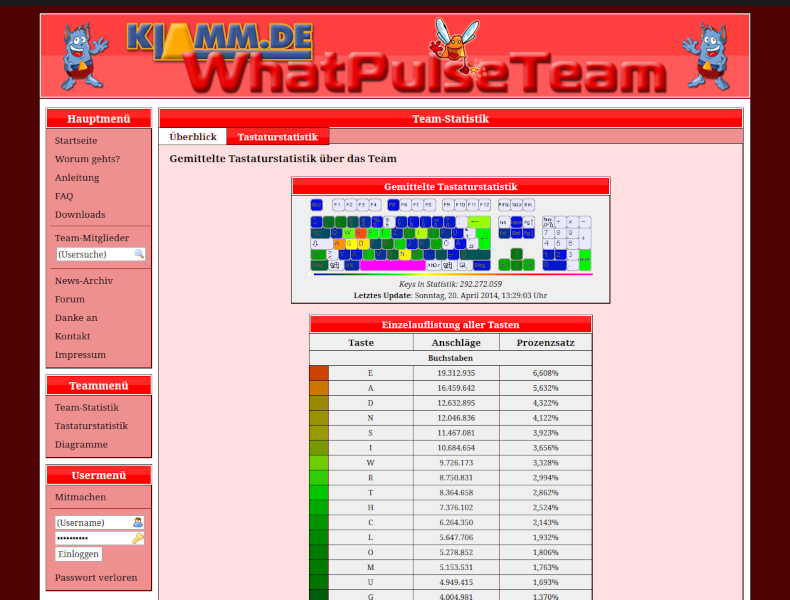Click the color swatch beside row D
The height and width of the screenshot is (600, 790).
click(x=319, y=403)
